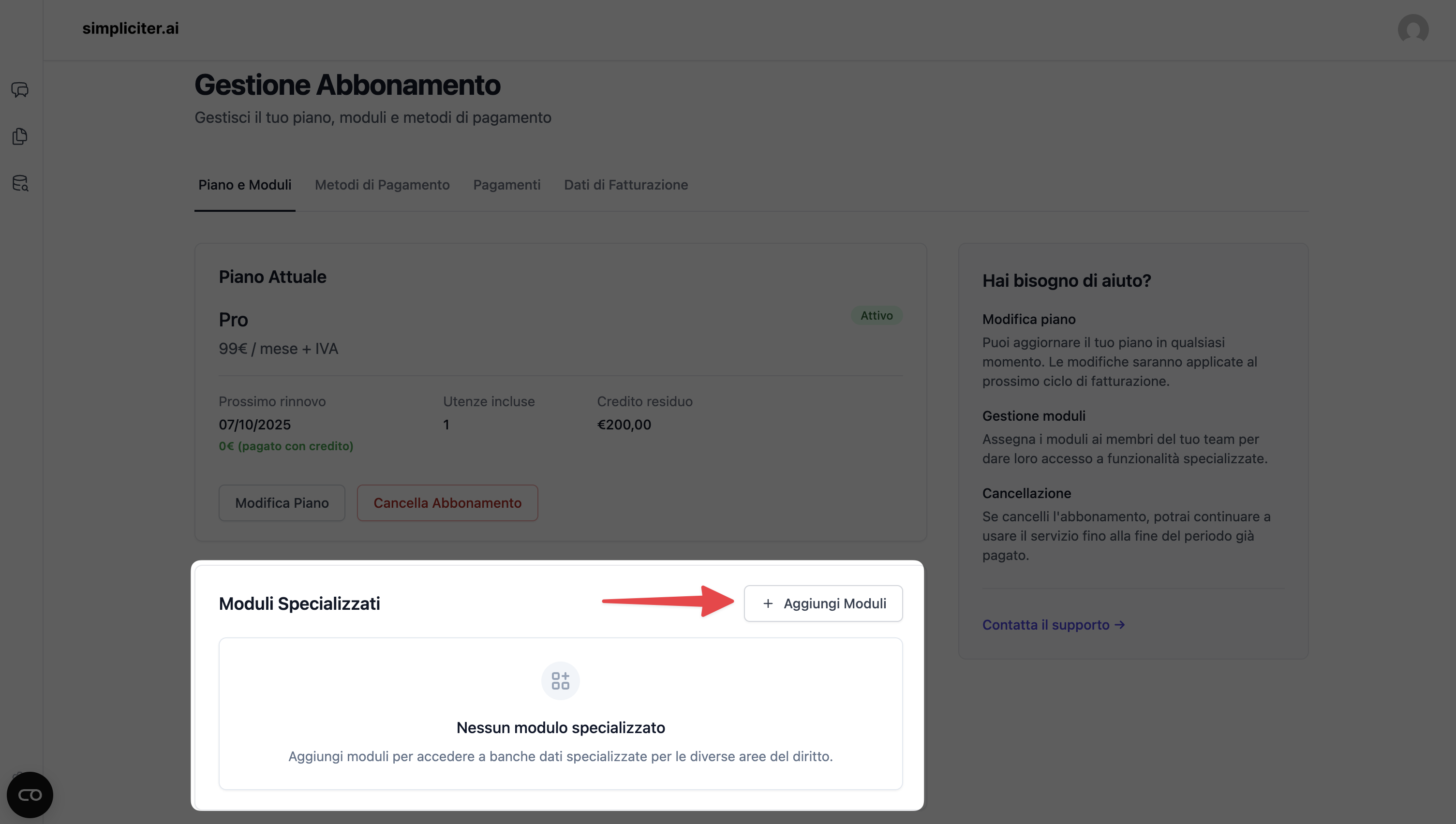
Task: Switch to the Piano e Moduli tab
Action: point(245,185)
